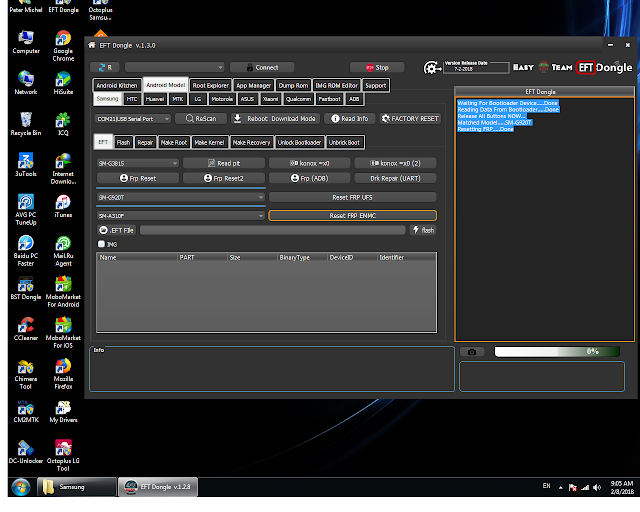Viewport: 640px width, 512px height.
Task: Open the Make Recovery sub-tab
Action: point(251,142)
